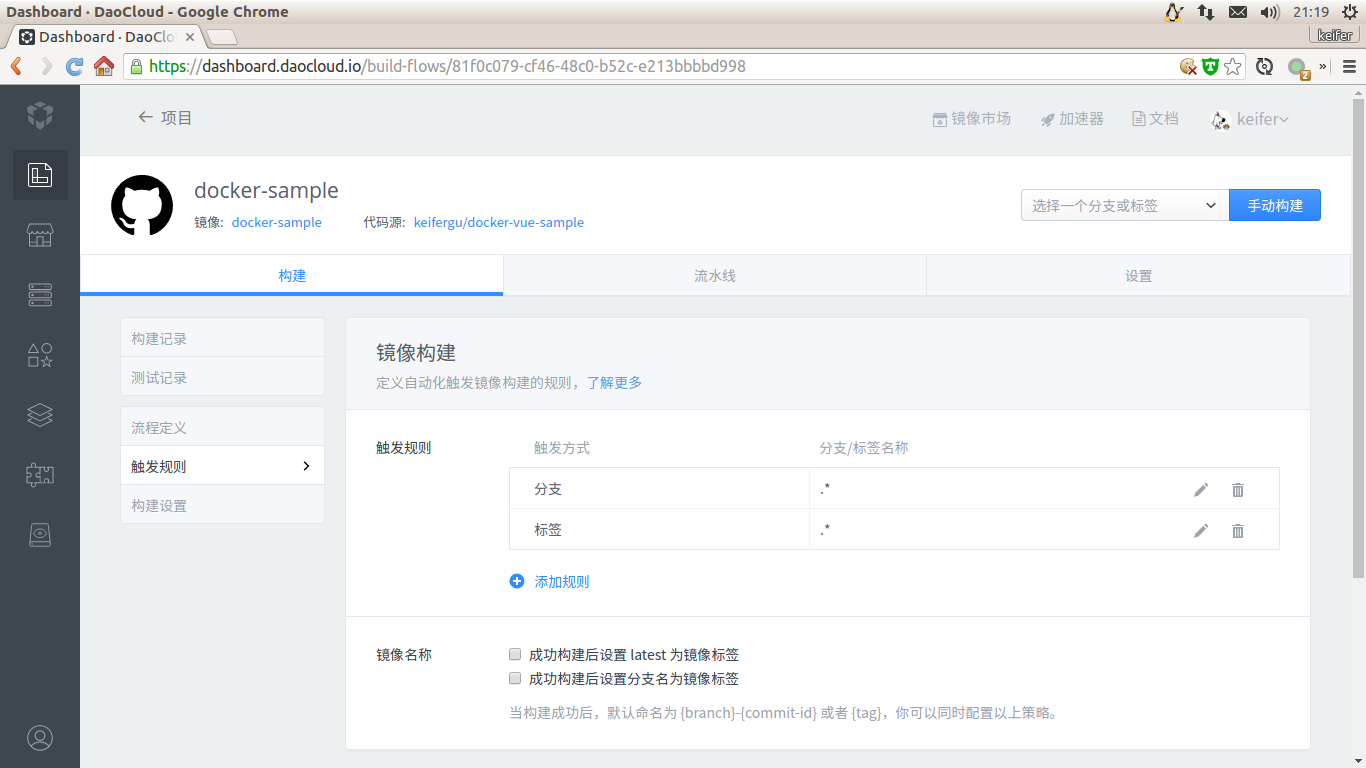Click the browser home icon

pyautogui.click(x=104, y=67)
